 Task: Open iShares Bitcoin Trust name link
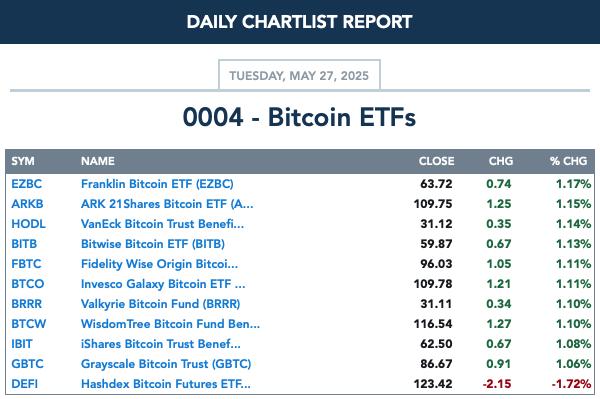click(161, 344)
